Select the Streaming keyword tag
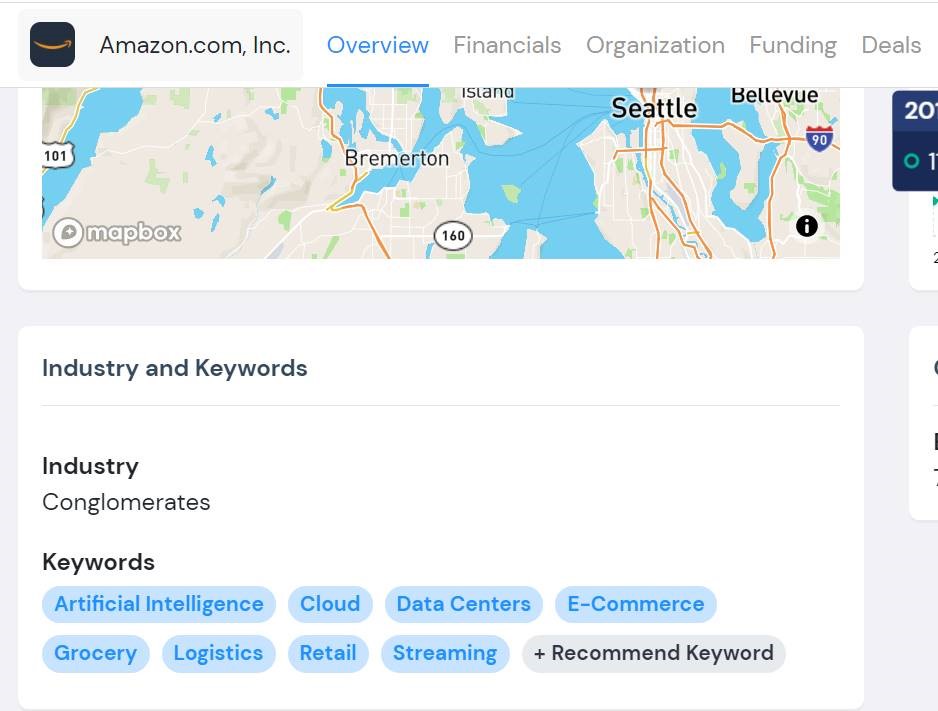Image resolution: width=938 pixels, height=711 pixels. [445, 653]
